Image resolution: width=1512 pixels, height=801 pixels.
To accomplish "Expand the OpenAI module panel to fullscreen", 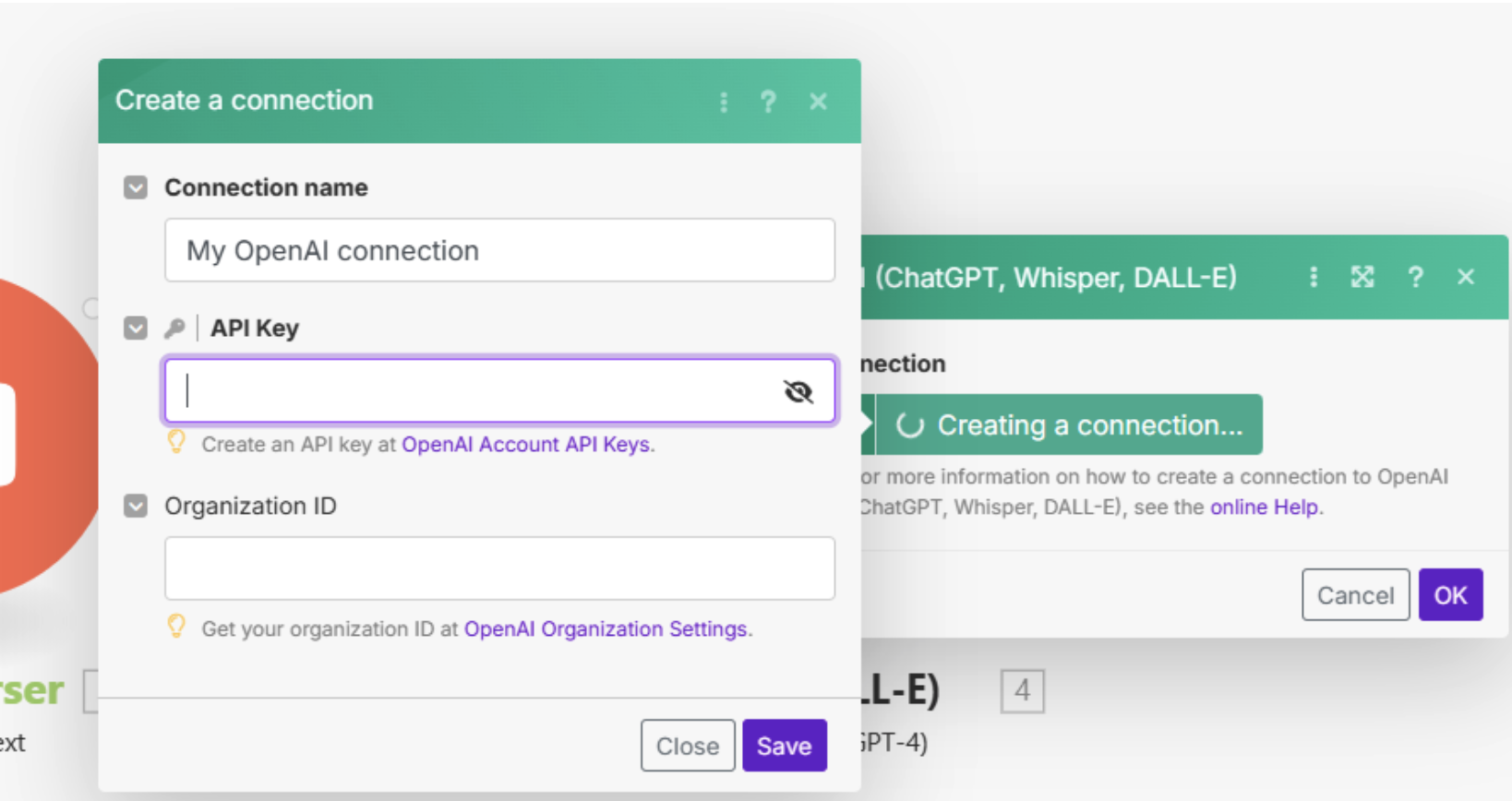I will (x=1362, y=278).
